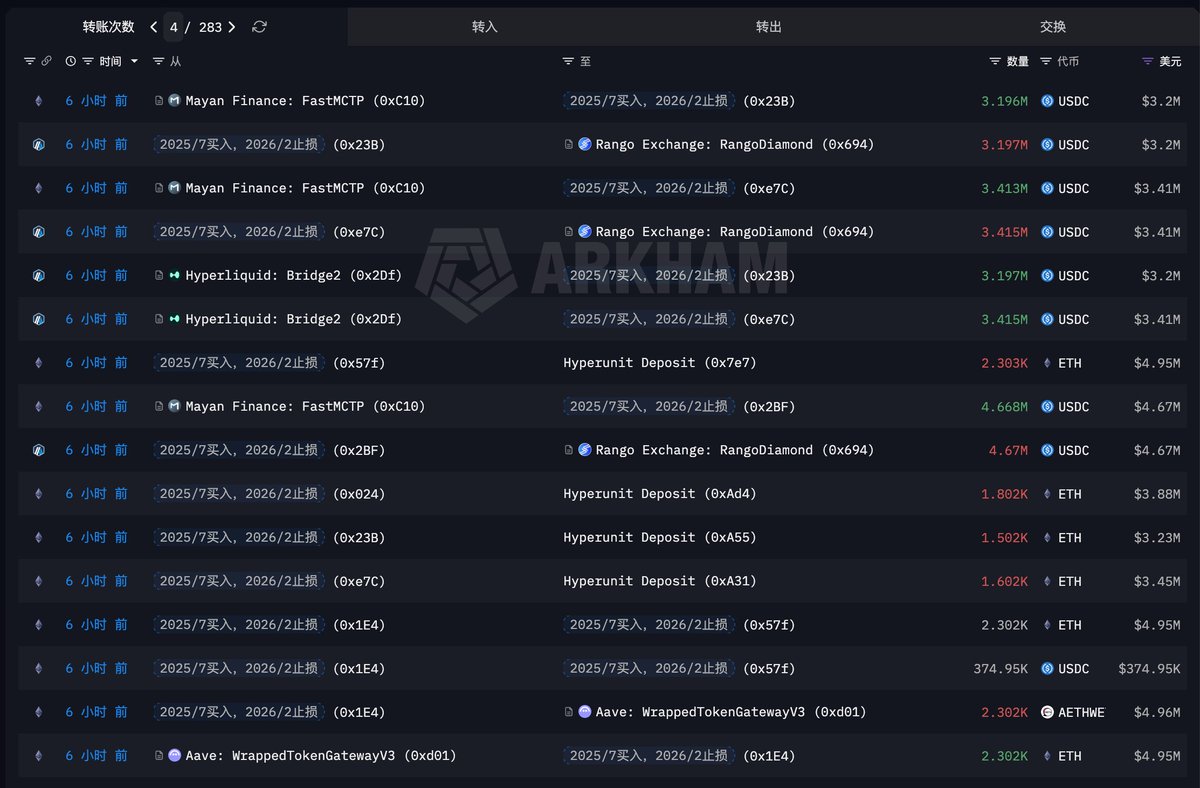The image size is (1200, 788).
Task: Switch to the 转出 tab
Action: click(x=769, y=27)
